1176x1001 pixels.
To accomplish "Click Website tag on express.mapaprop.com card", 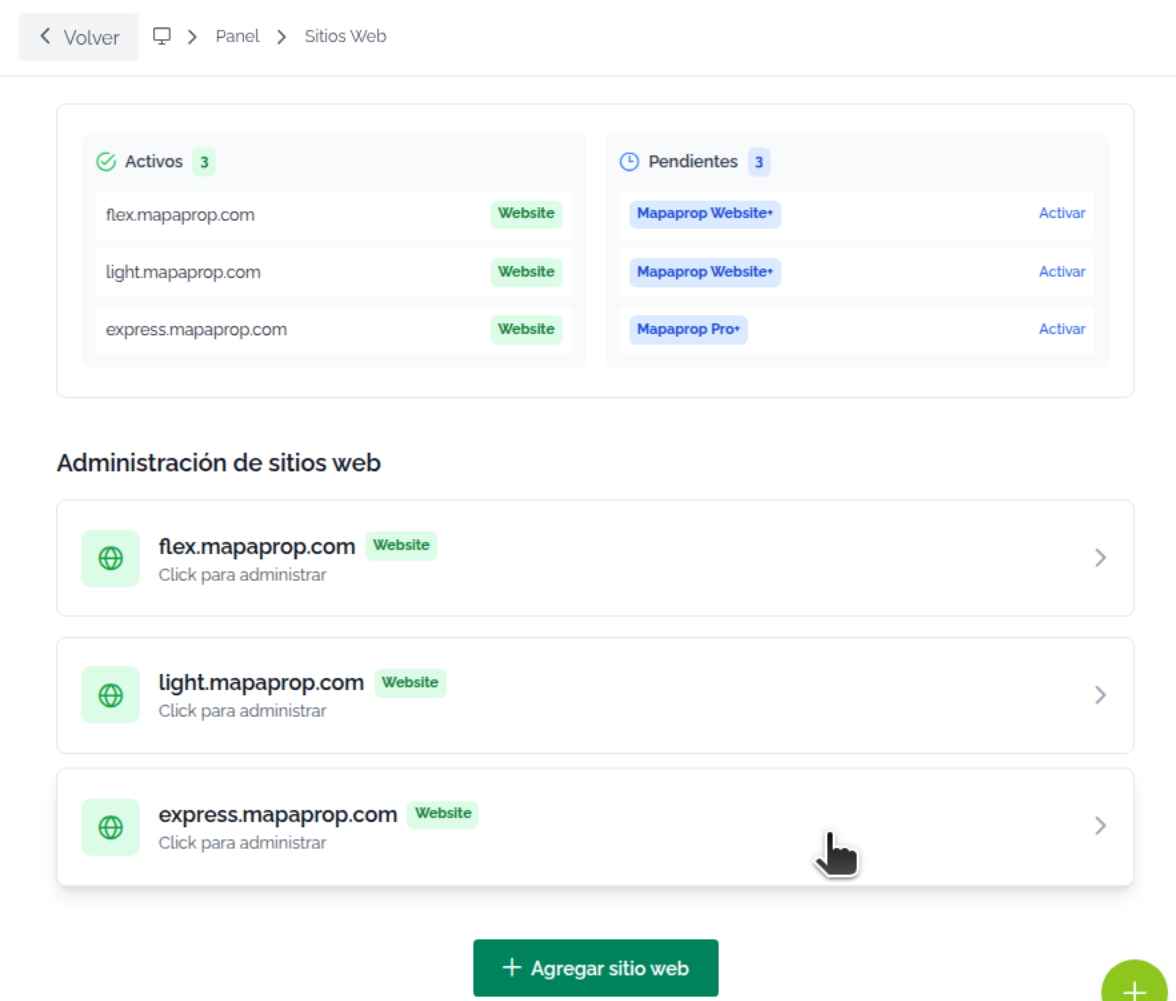I will (442, 814).
